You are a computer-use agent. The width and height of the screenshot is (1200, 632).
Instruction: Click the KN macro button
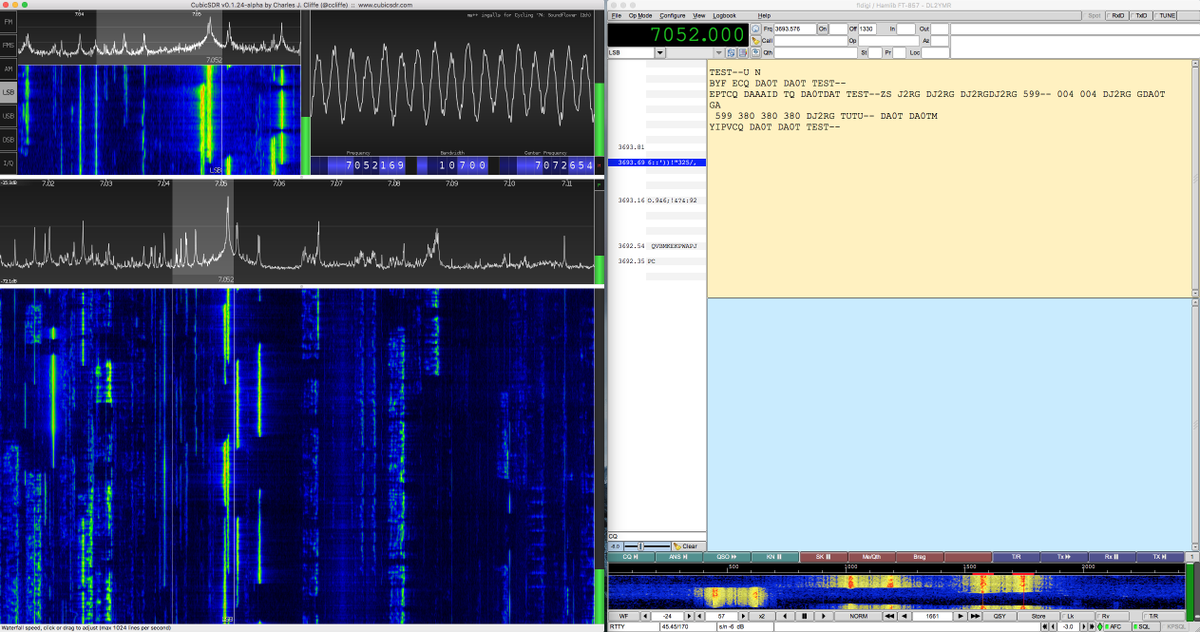pyautogui.click(x=774, y=557)
